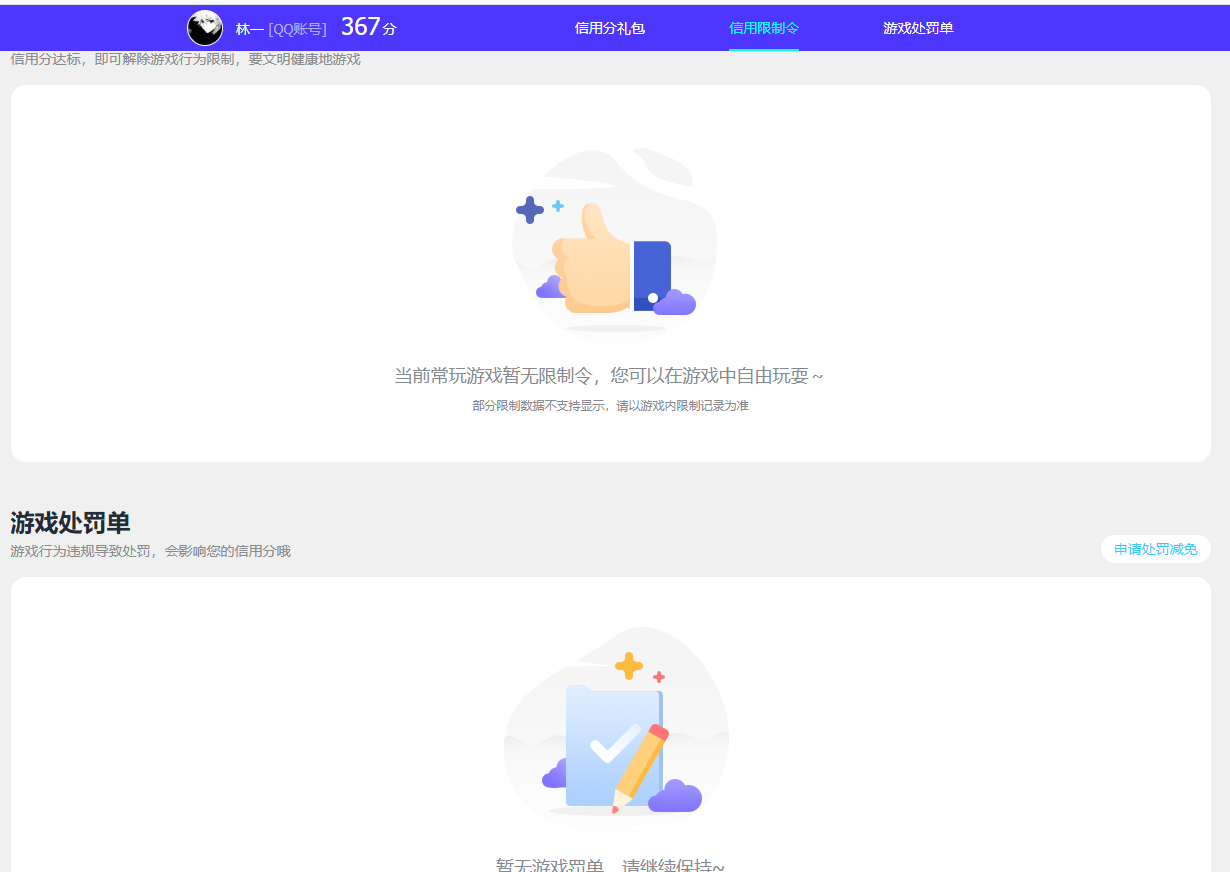Click the user avatar in header

tap(205, 28)
